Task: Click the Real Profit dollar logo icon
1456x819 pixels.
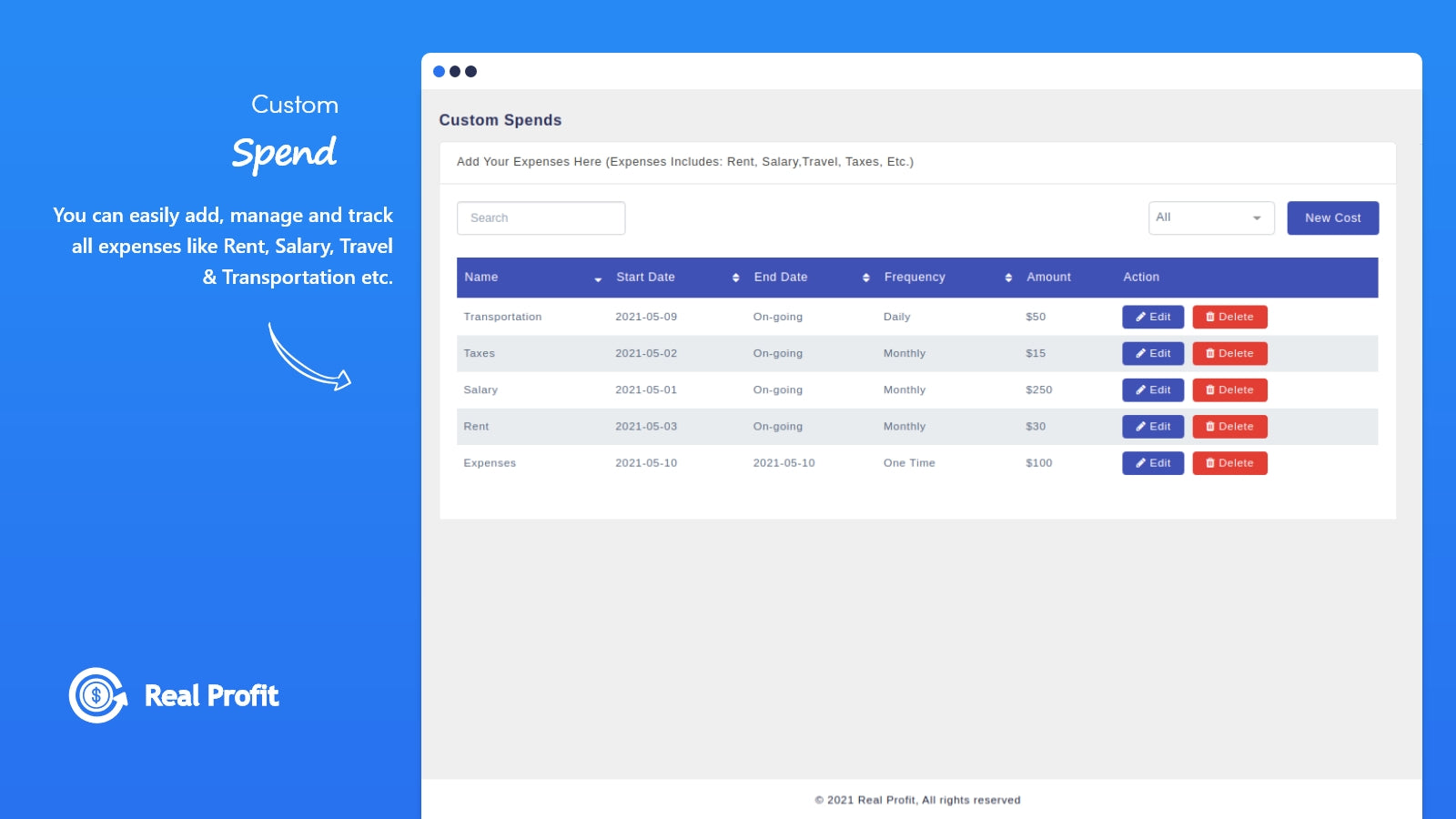Action: point(97,696)
